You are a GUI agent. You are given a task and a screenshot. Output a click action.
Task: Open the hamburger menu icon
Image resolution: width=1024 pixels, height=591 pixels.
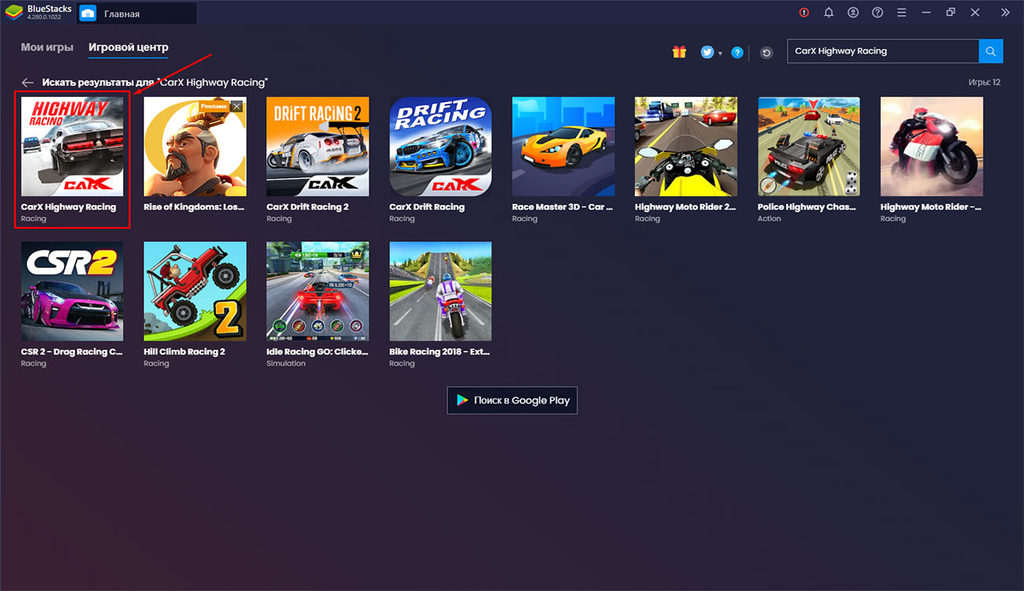[x=902, y=12]
